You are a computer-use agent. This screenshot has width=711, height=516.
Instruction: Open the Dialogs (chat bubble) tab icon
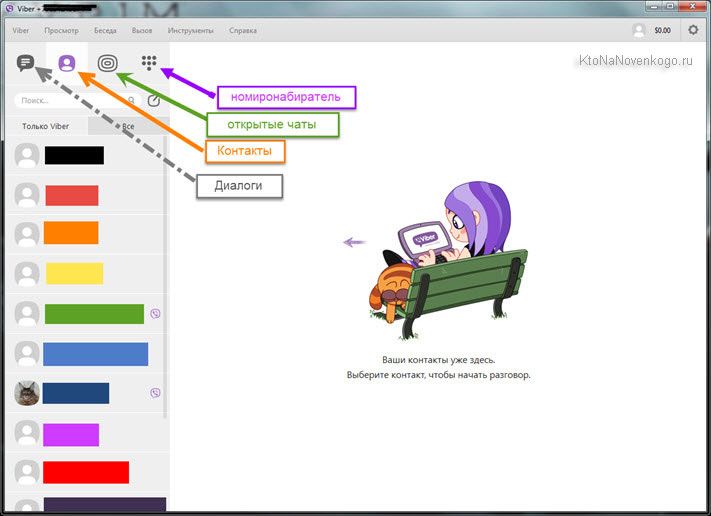coord(26,63)
